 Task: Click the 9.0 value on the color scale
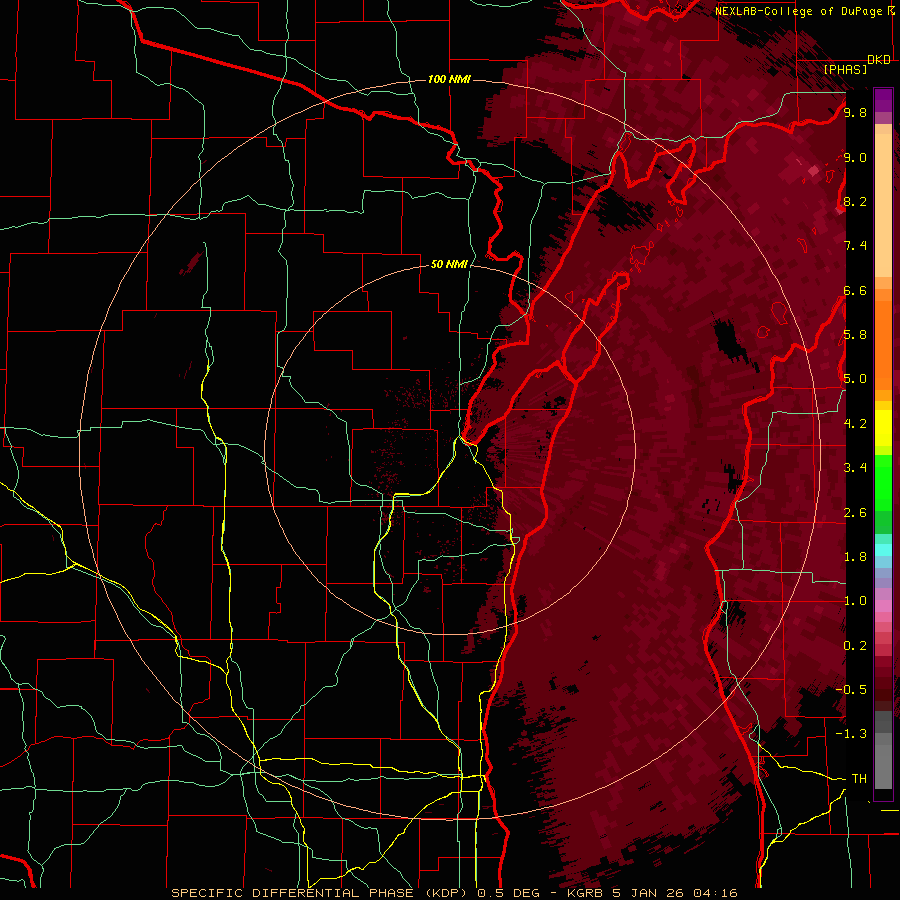pos(855,157)
